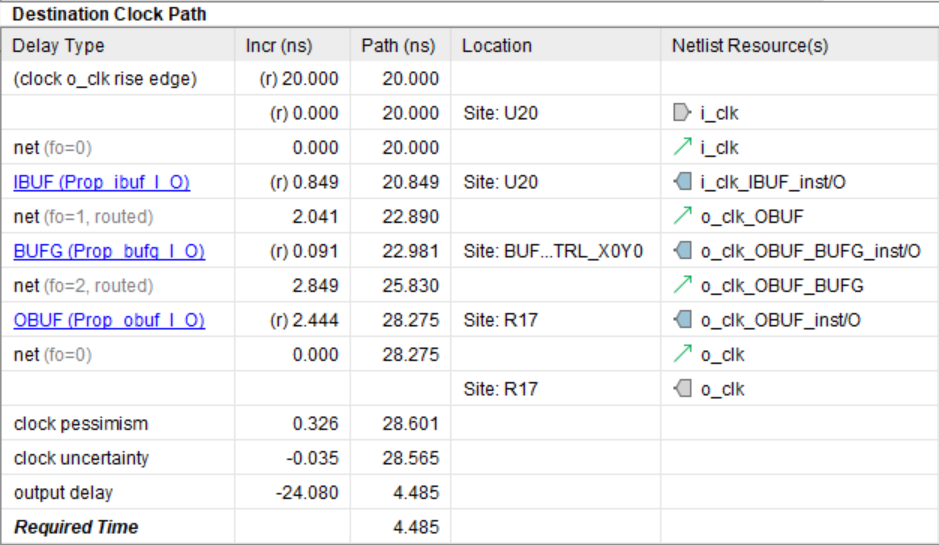
Task: Click the net arrow icon beside o_clk_OBUF_BUFG
Action: click(682, 286)
